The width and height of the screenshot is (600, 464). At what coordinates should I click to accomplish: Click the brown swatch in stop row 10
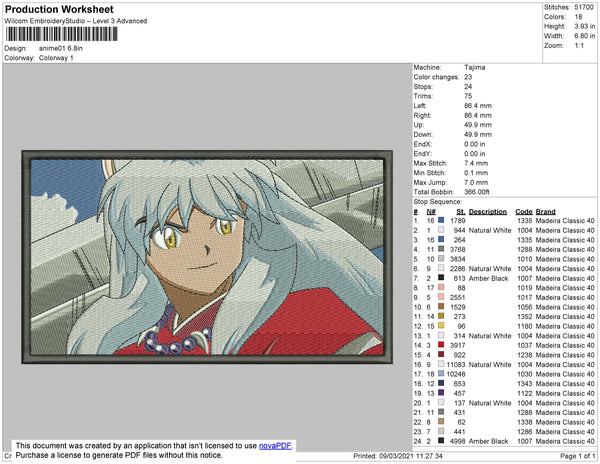[441, 307]
